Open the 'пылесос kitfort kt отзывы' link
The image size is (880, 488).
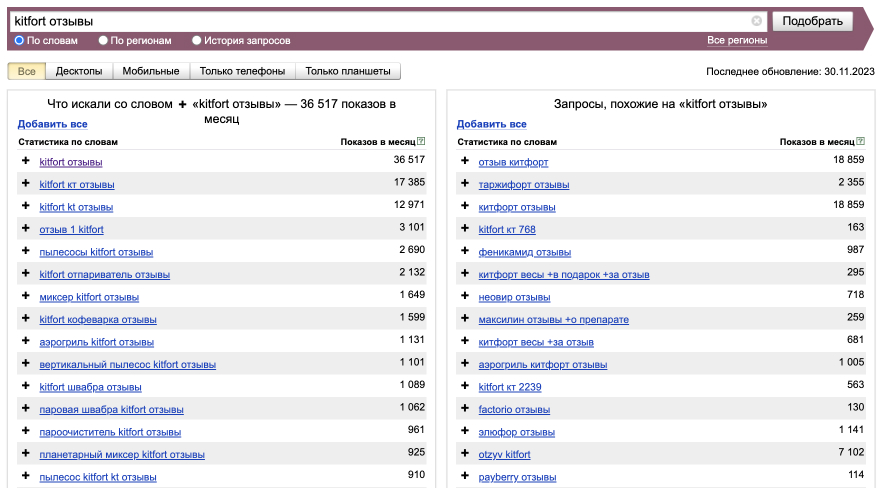[98, 477]
